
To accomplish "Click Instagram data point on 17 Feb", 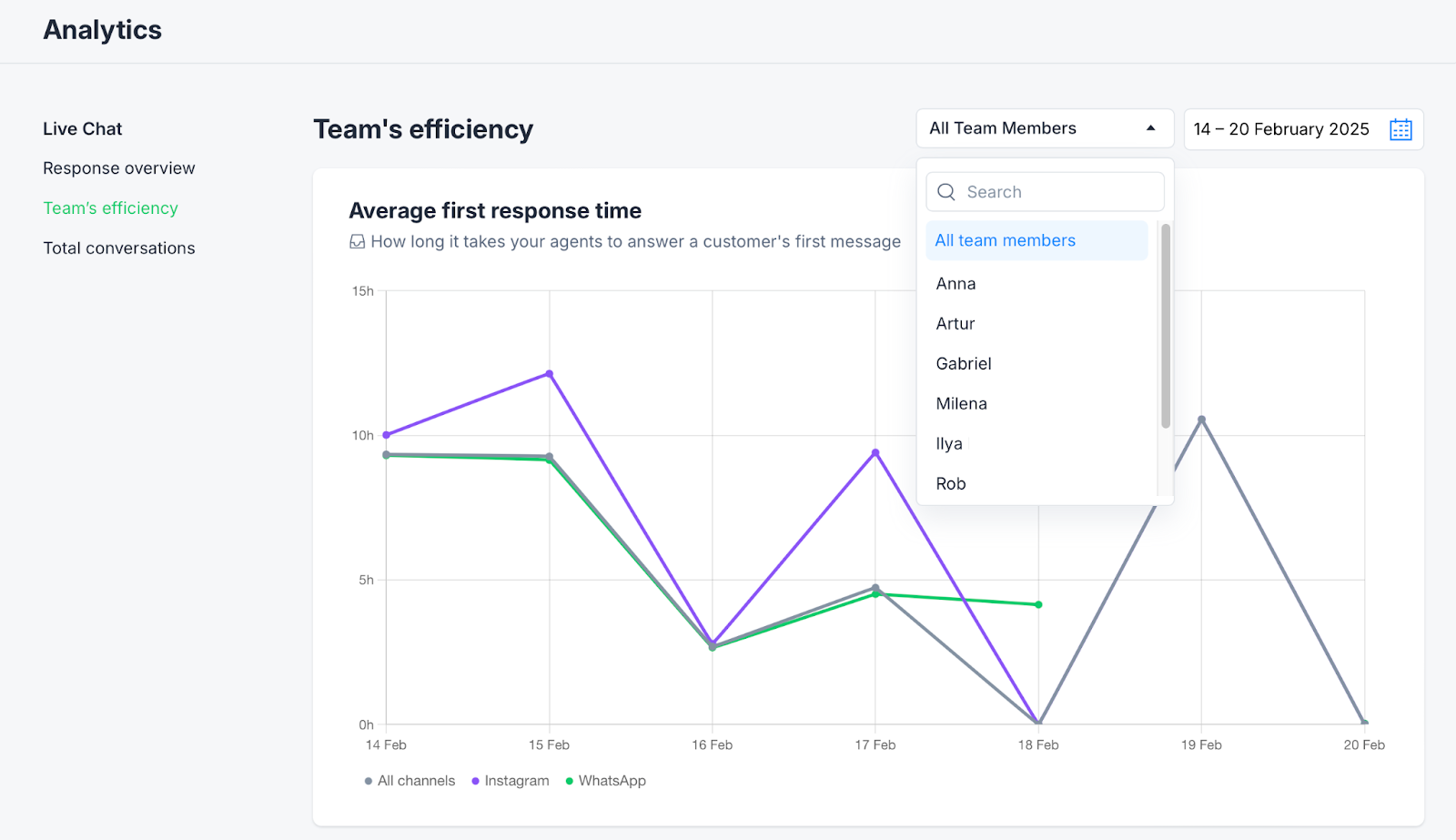I will click(x=875, y=452).
